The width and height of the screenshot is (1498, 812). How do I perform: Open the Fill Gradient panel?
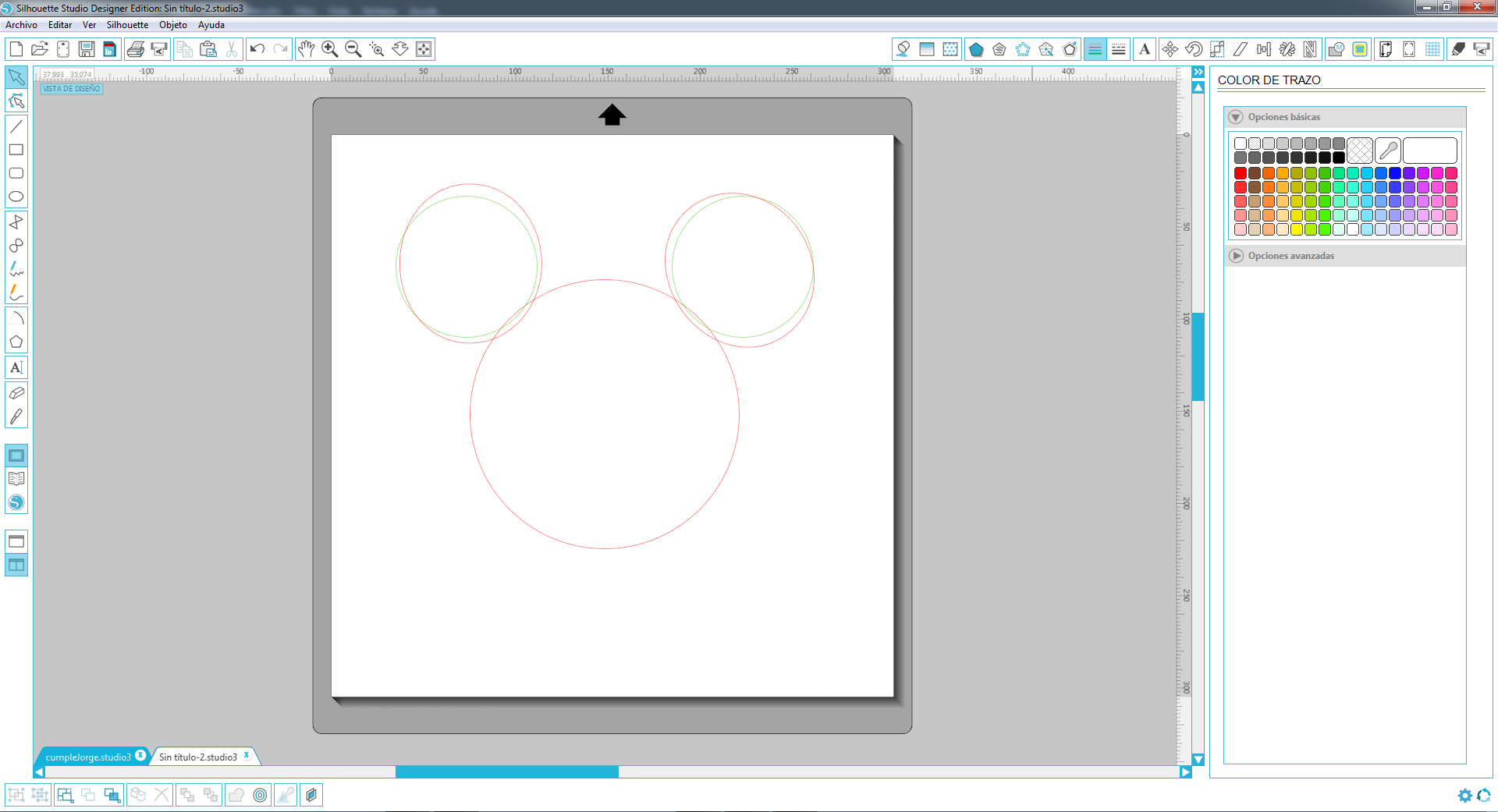[x=927, y=49]
